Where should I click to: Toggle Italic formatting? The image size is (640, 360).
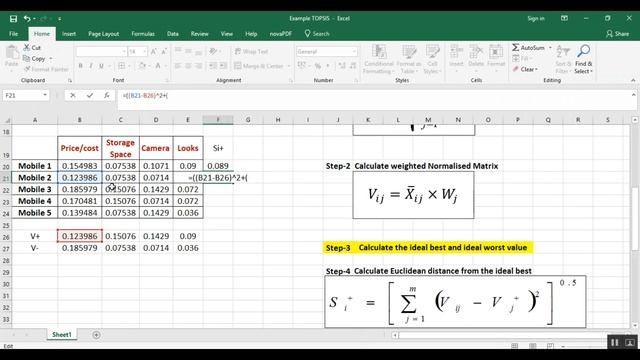coord(91,66)
